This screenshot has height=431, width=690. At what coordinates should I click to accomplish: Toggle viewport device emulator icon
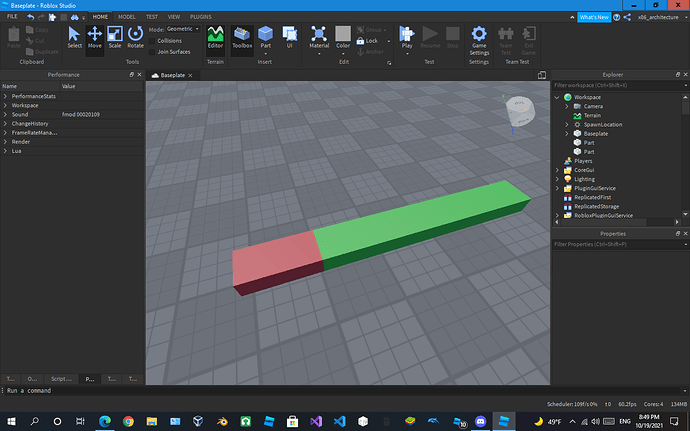coord(542,75)
